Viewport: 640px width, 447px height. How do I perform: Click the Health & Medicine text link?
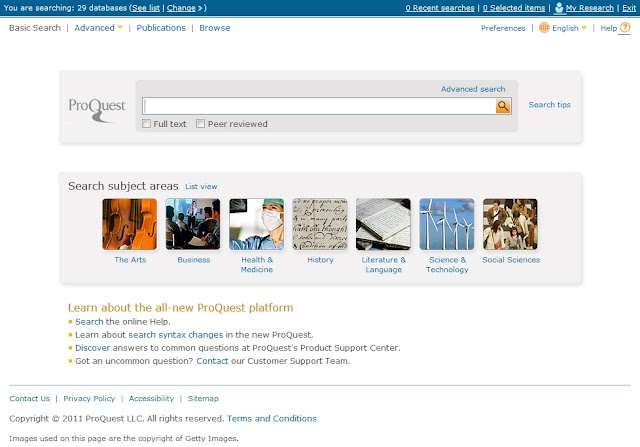(x=257, y=265)
